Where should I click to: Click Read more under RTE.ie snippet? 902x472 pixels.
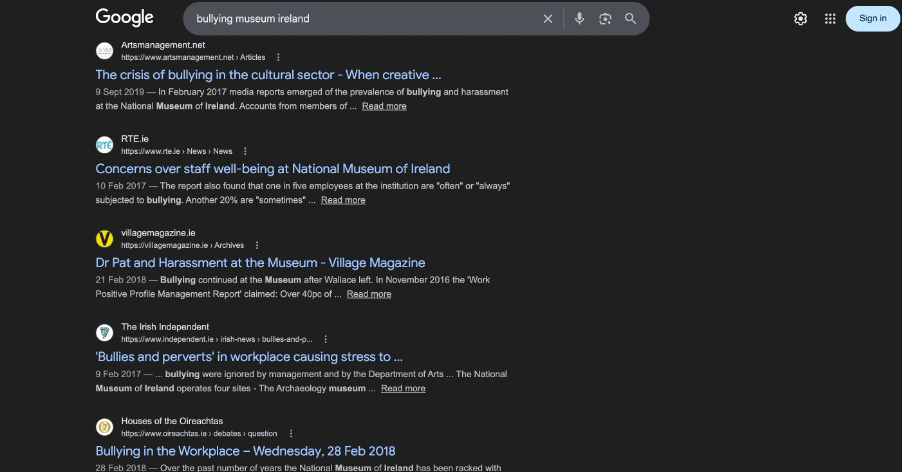(x=343, y=200)
